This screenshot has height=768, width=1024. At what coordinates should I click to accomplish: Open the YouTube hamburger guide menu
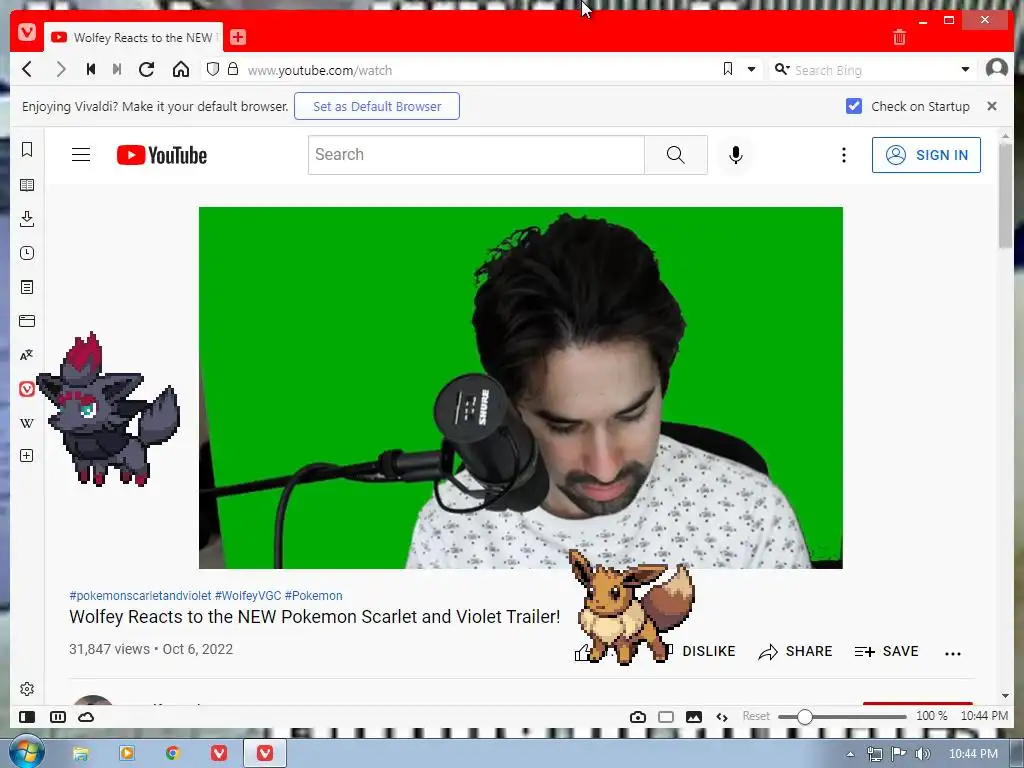[x=81, y=155]
